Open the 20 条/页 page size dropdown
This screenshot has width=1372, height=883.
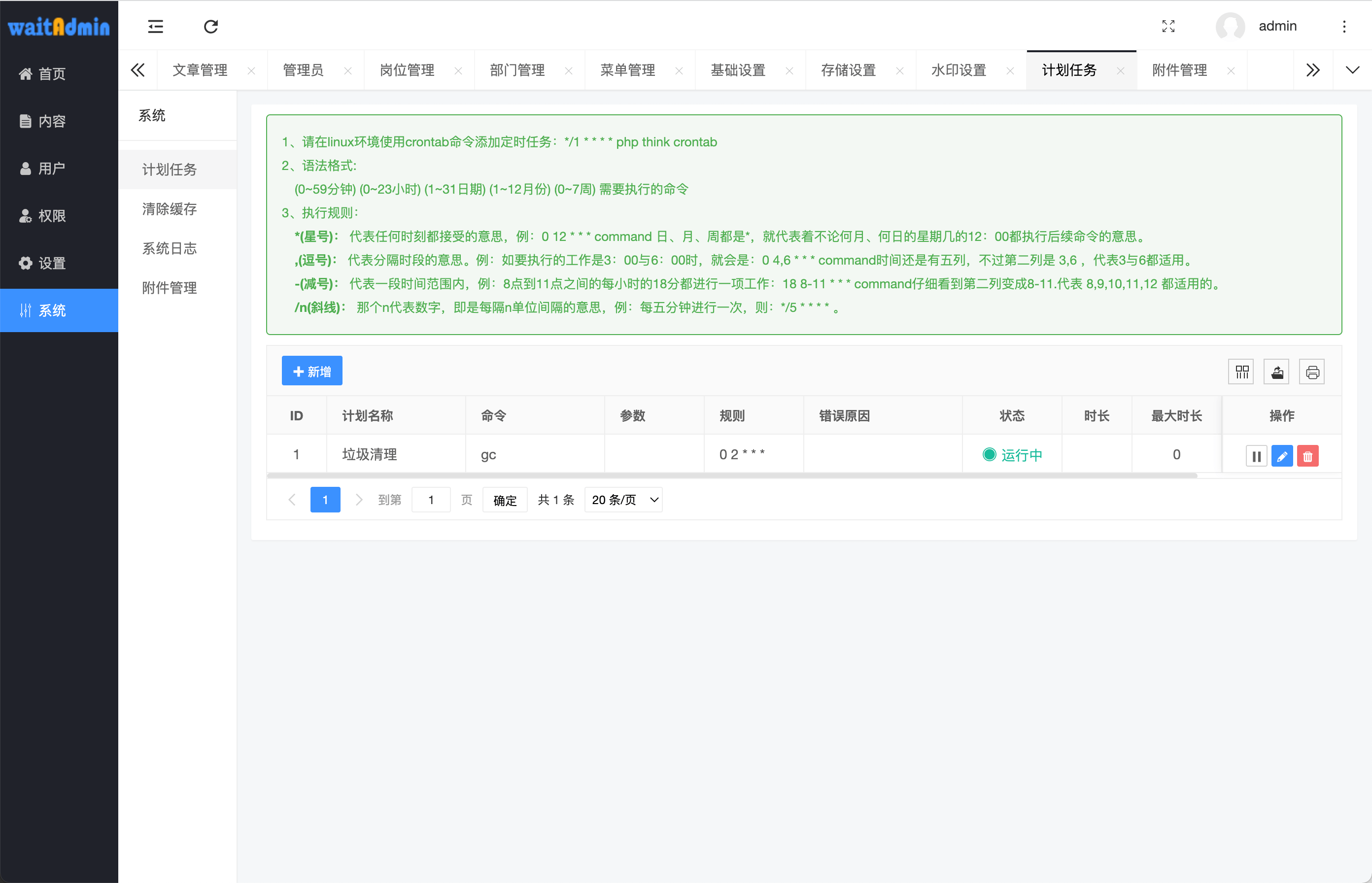(x=622, y=500)
